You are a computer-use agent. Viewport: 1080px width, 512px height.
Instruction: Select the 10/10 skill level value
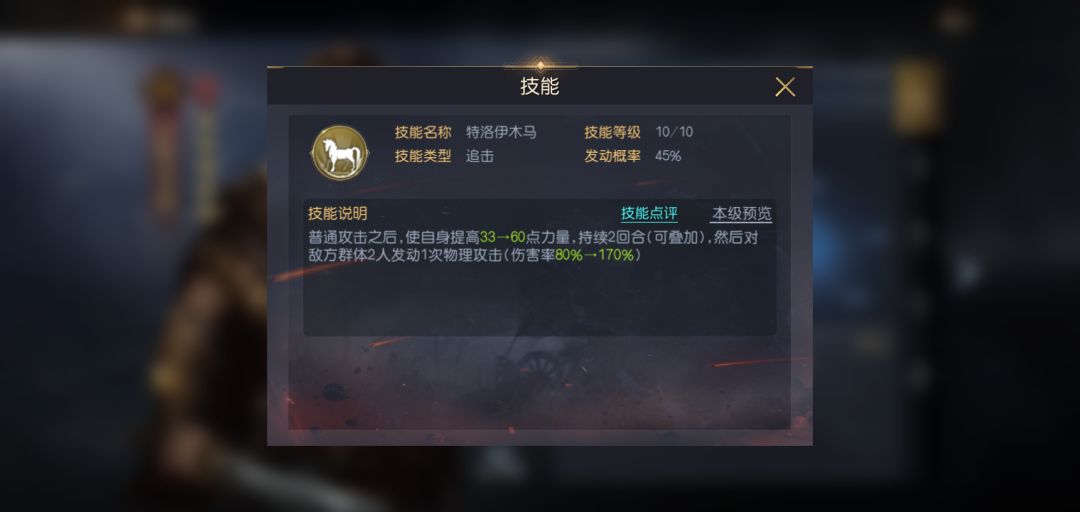674,132
